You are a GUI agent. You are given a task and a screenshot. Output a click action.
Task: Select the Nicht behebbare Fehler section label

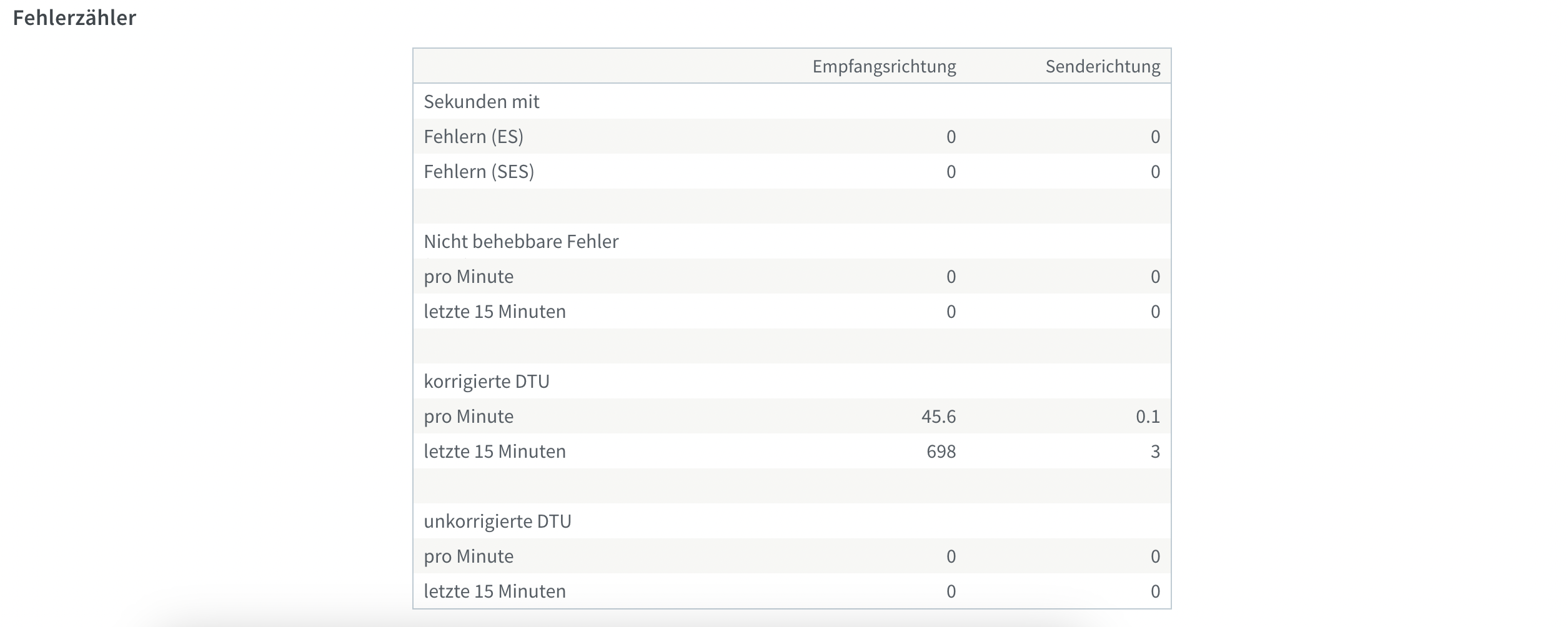[x=521, y=241]
